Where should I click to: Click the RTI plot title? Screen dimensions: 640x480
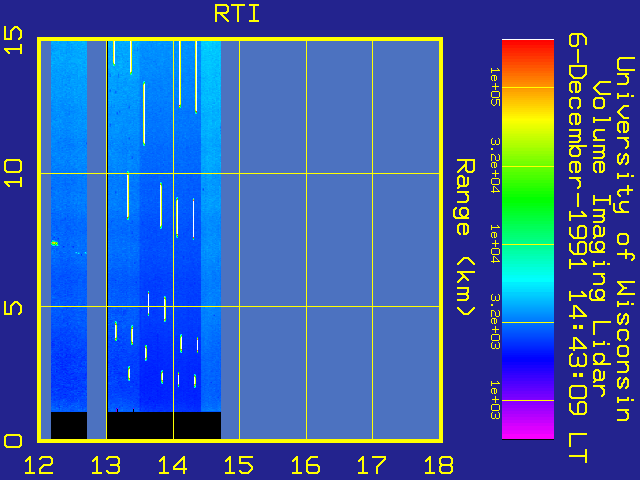click(x=237, y=14)
